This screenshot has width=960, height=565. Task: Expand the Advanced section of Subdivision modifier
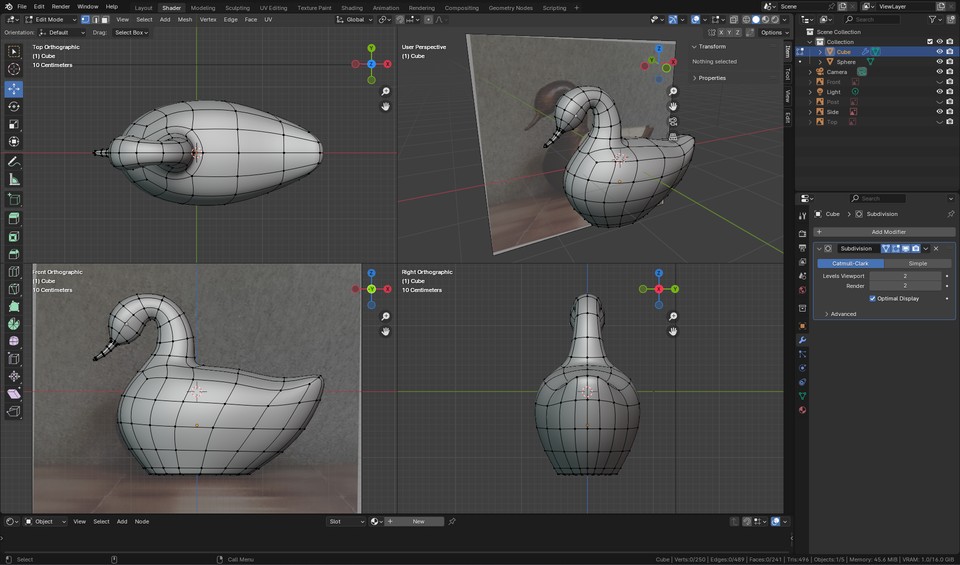[x=843, y=314]
